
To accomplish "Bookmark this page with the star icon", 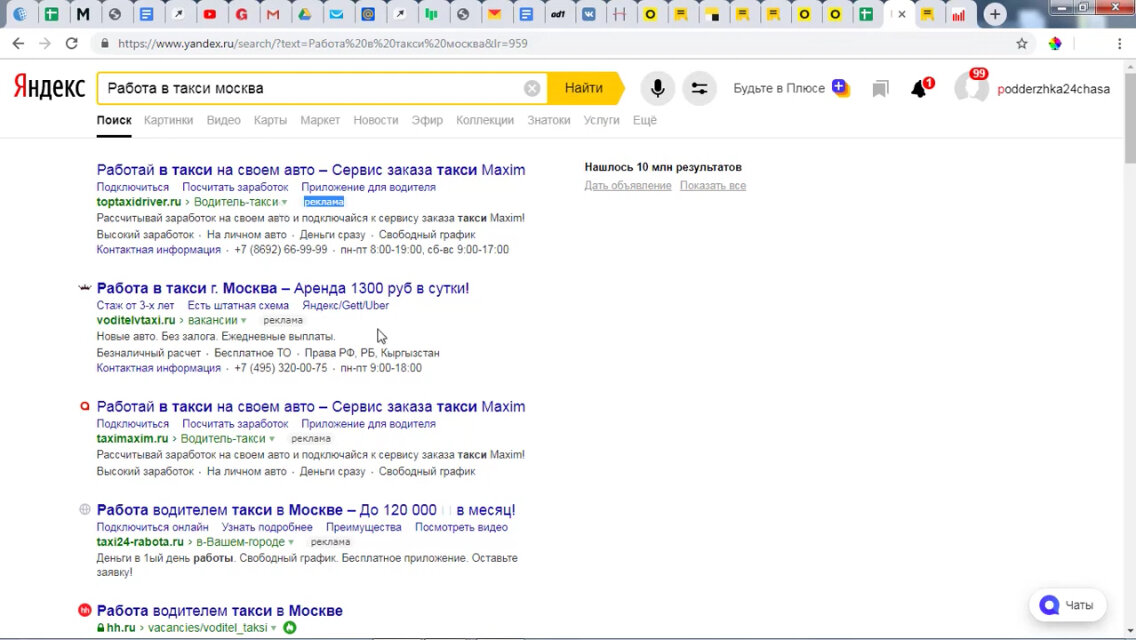I will point(1022,43).
